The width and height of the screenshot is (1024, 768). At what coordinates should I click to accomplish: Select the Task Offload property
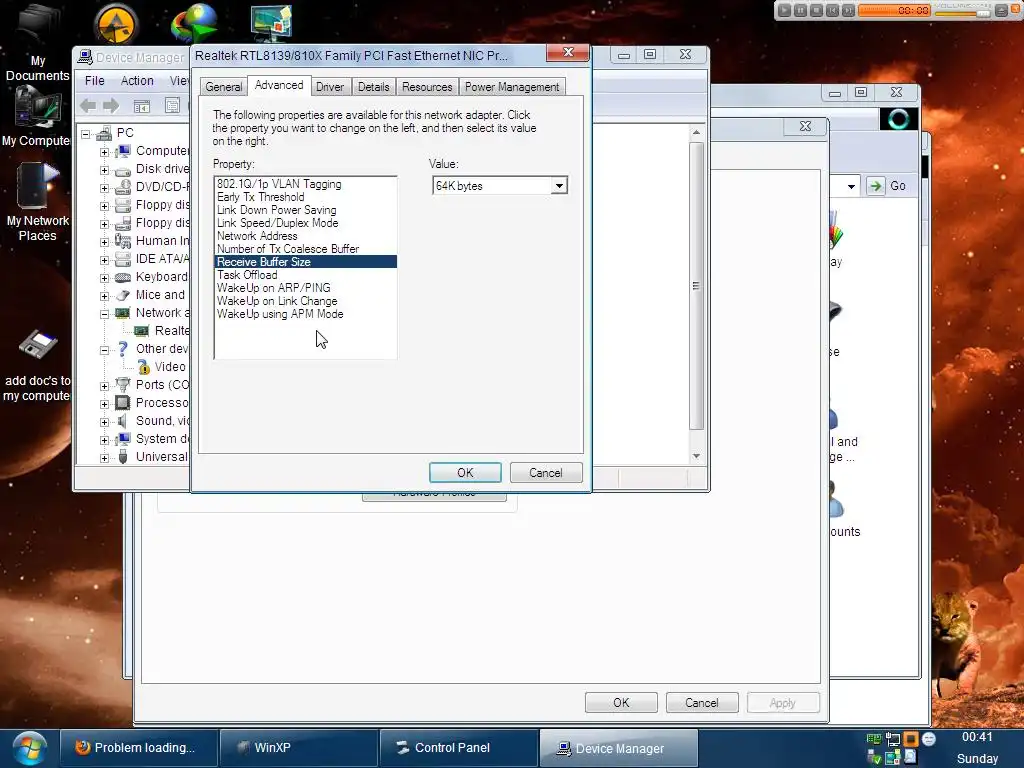click(x=305, y=275)
